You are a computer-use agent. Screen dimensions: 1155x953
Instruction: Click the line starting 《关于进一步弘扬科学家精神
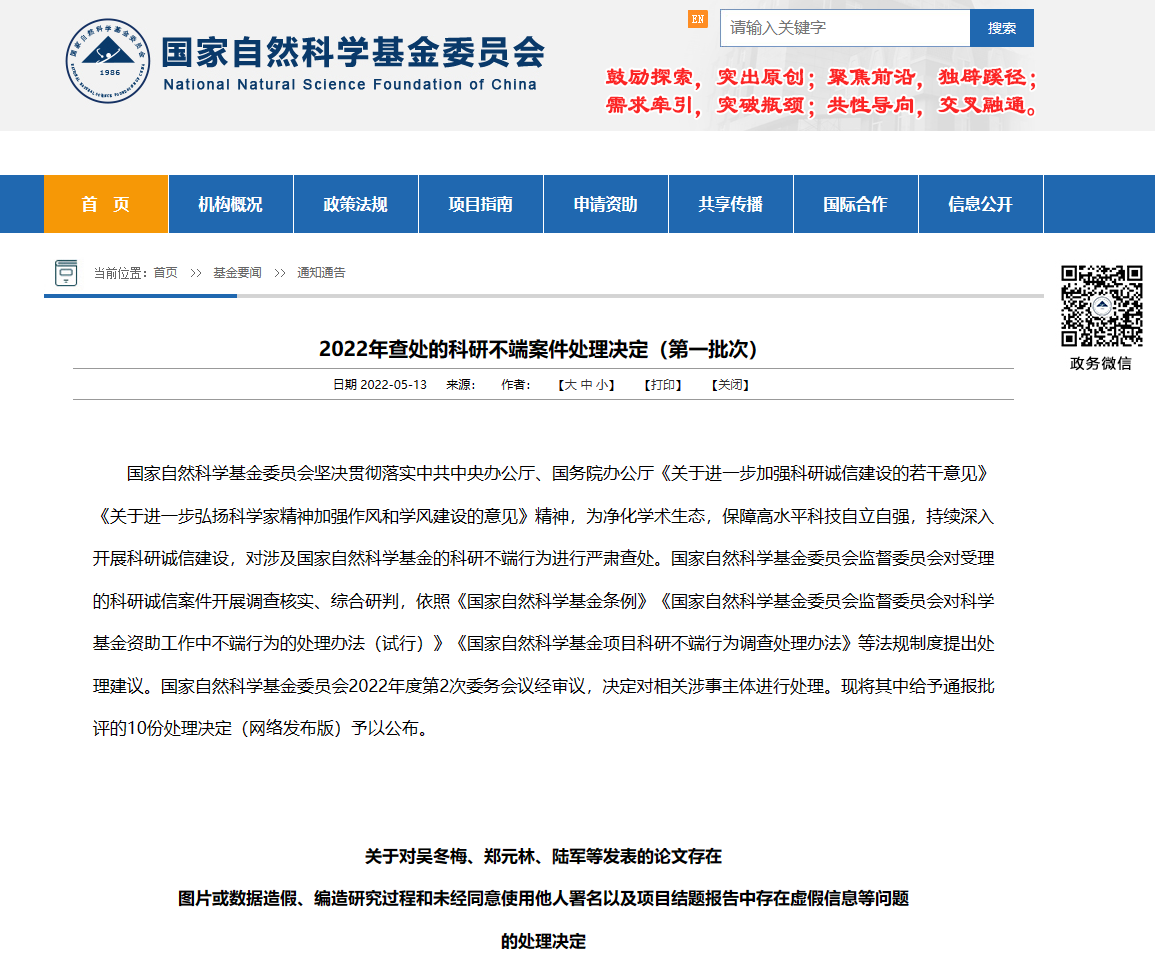(x=544, y=516)
